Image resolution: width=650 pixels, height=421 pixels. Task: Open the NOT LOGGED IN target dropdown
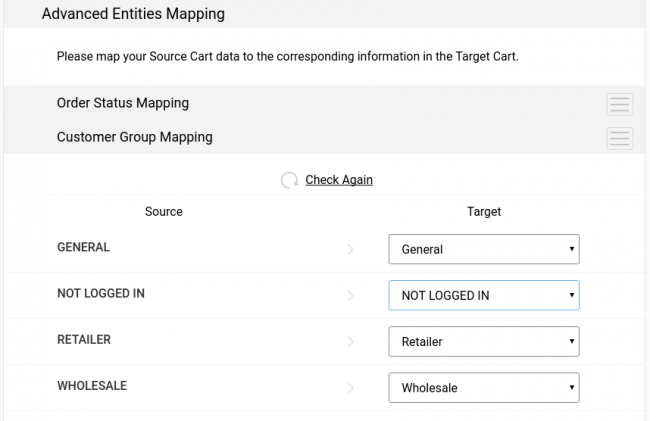tap(484, 295)
